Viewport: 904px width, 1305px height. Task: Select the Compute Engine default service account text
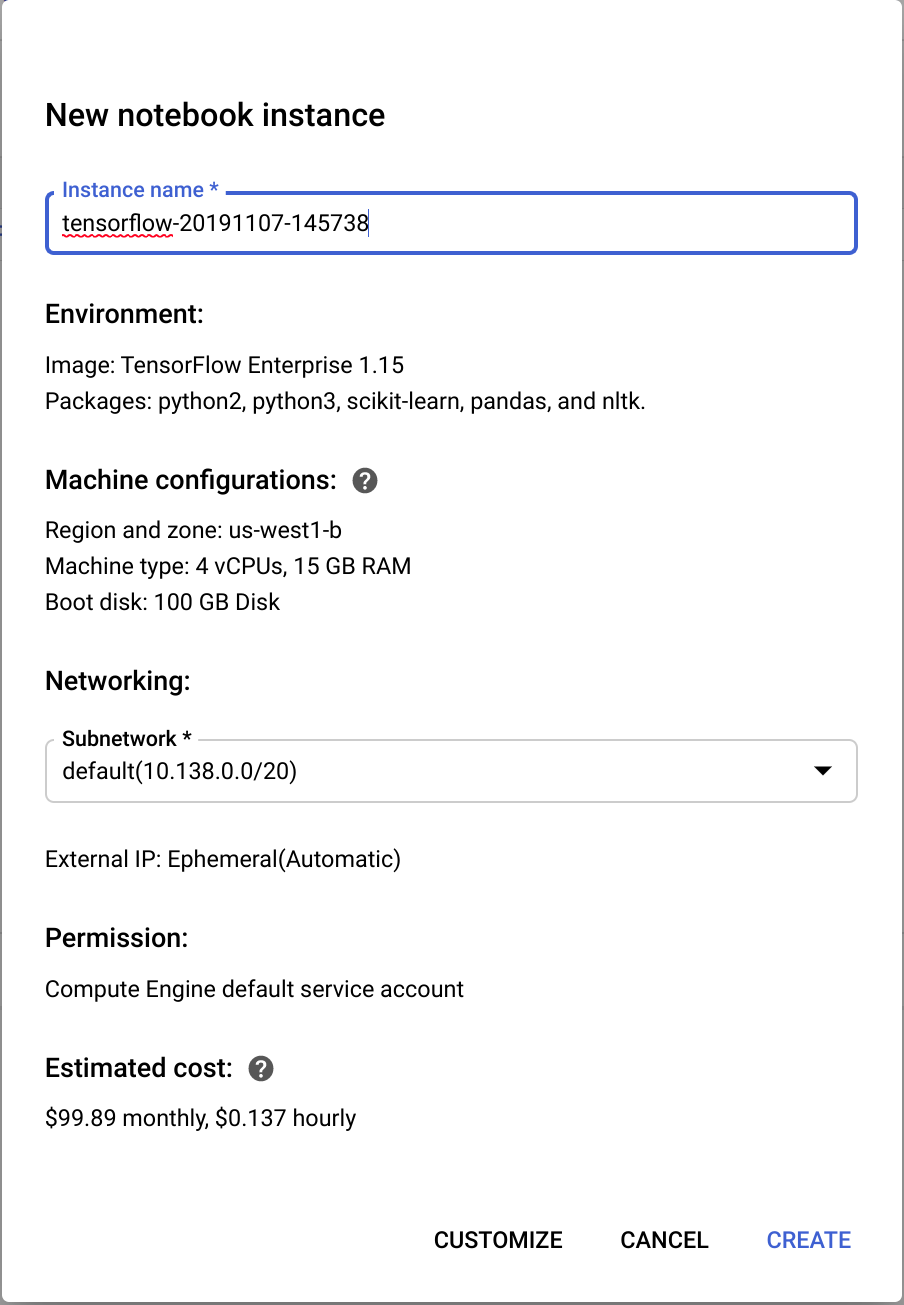click(x=253, y=988)
